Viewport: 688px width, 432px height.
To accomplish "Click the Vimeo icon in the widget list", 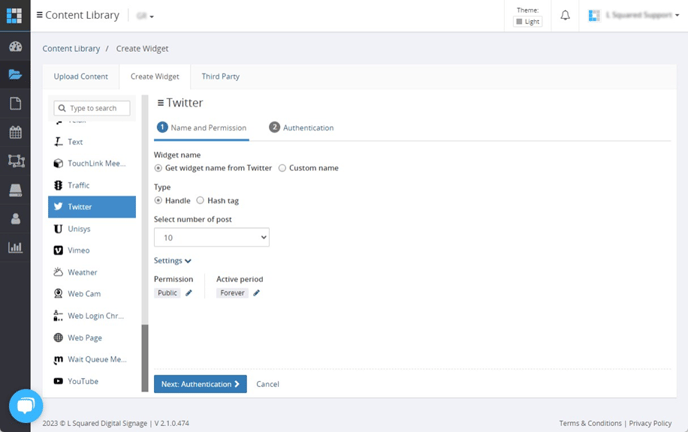I will pos(58,250).
